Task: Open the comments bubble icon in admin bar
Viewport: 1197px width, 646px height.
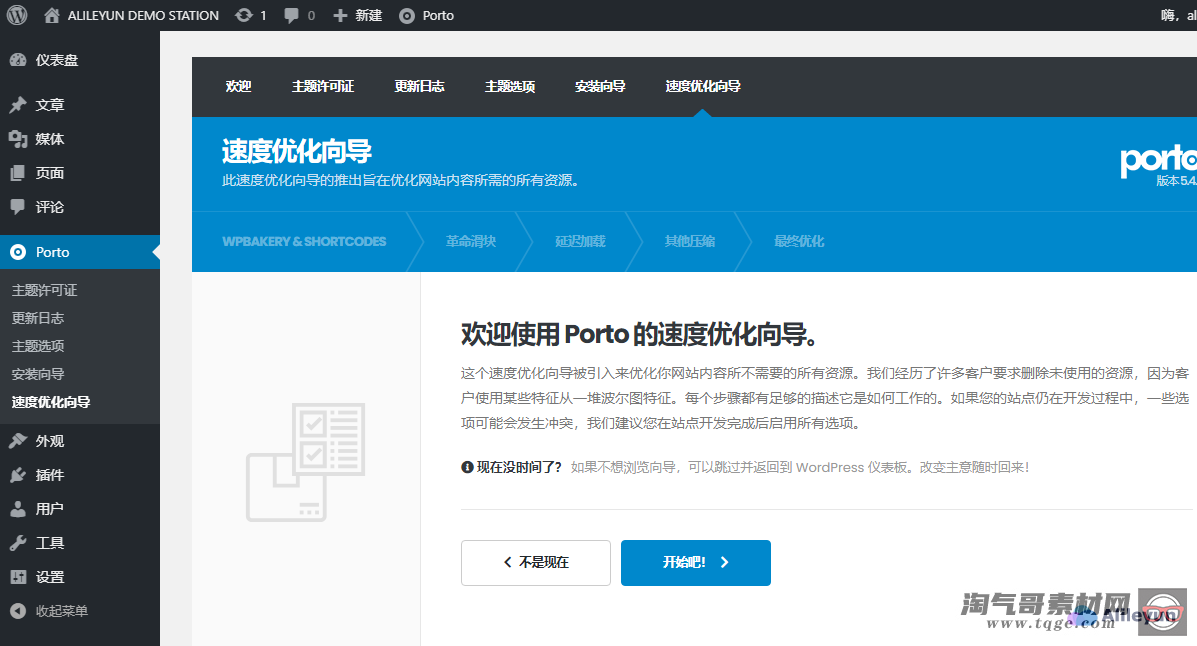Action: (x=291, y=15)
